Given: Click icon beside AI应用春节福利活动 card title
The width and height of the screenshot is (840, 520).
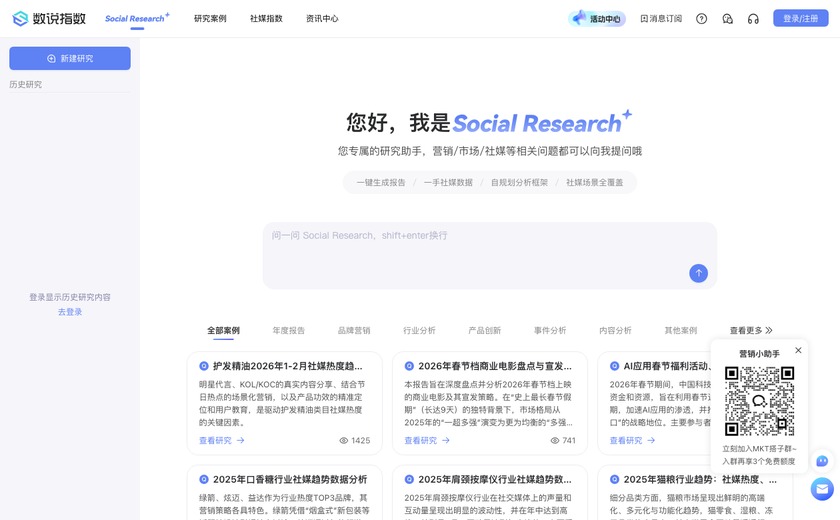Looking at the screenshot, I should click(x=614, y=366).
